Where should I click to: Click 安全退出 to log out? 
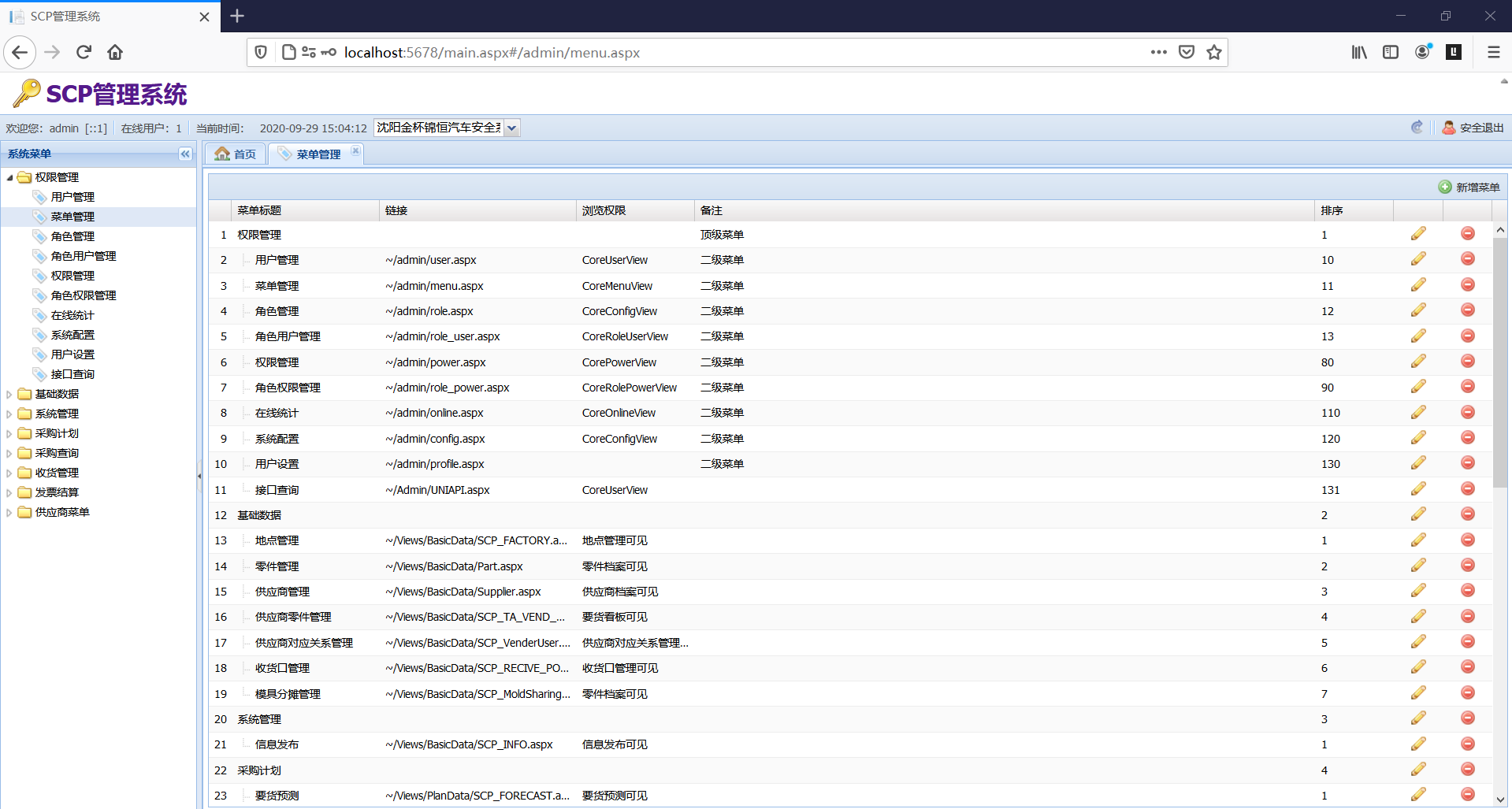[x=1473, y=128]
